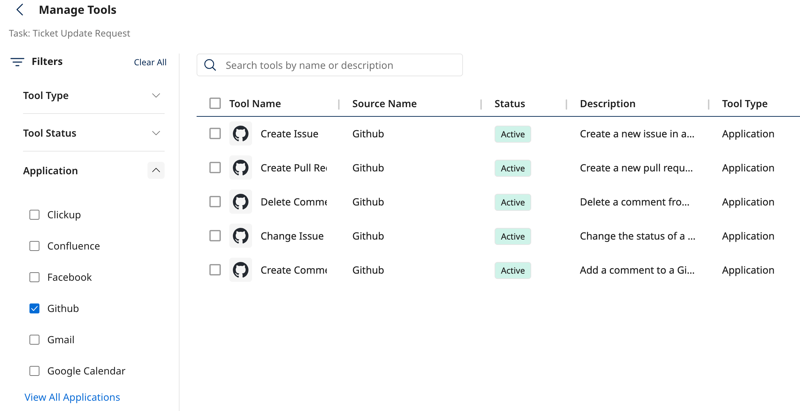The width and height of the screenshot is (800, 411).
Task: Click 'Add a comment to a Gi...' description
Action: pos(637,270)
